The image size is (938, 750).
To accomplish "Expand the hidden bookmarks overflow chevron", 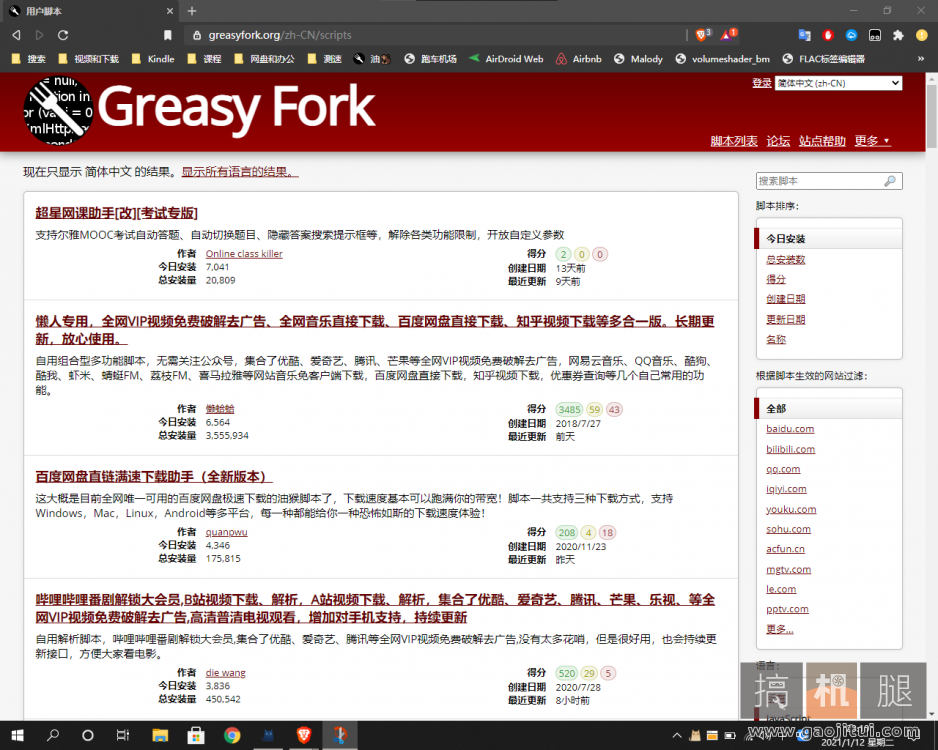I will (921, 59).
